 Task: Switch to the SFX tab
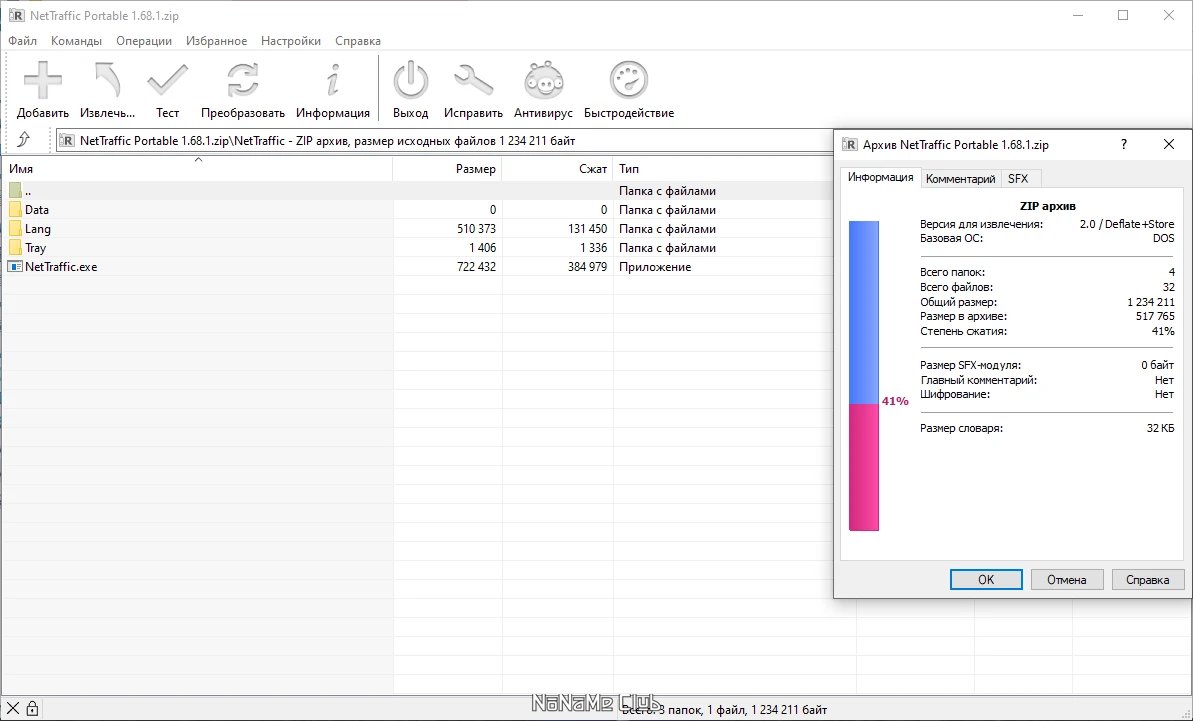click(x=1017, y=179)
